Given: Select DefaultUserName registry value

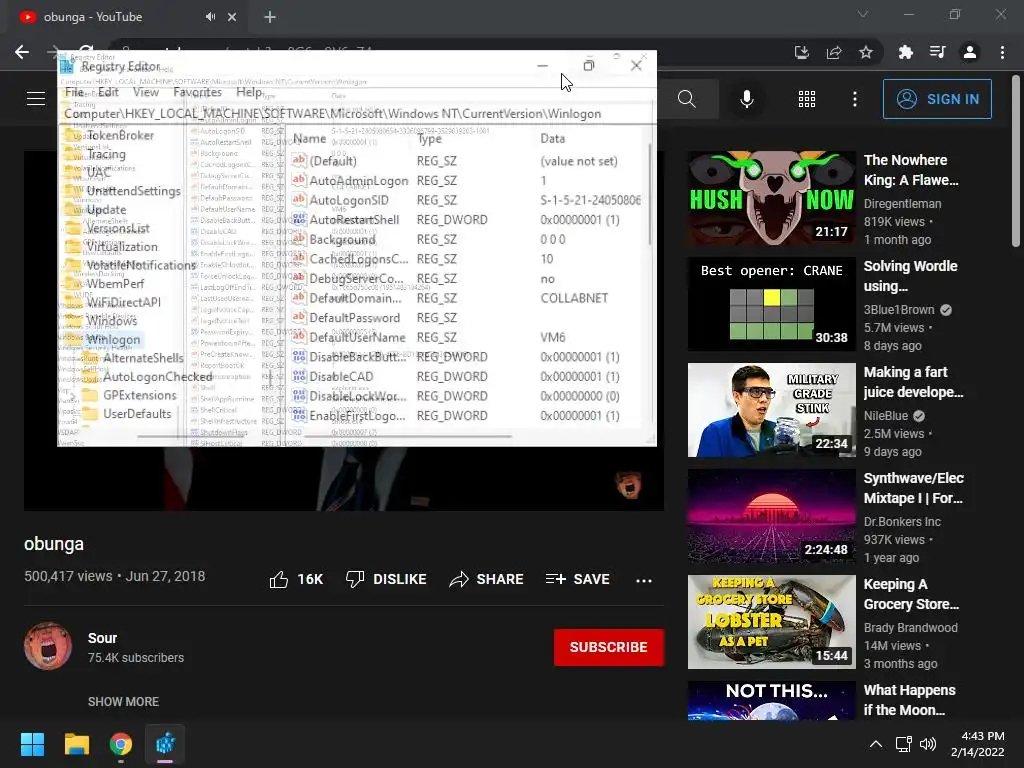Looking at the screenshot, I should tap(357, 337).
